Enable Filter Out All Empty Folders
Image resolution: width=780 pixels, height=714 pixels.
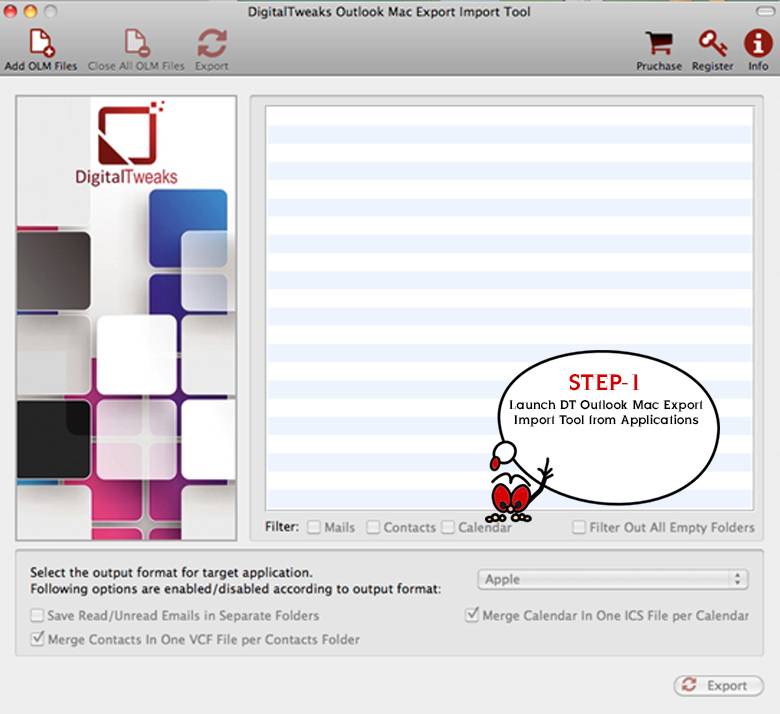579,527
